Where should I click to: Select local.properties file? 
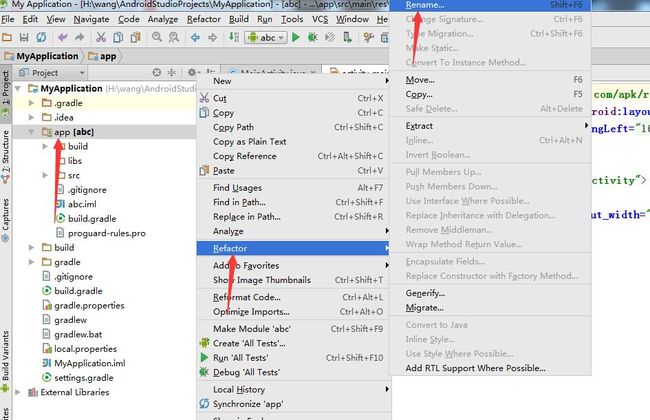tap(79, 349)
